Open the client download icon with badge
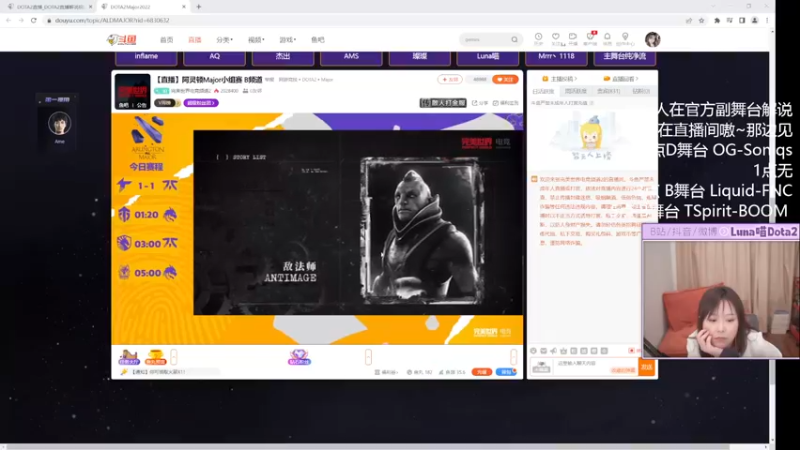800x450 pixels. click(590, 38)
